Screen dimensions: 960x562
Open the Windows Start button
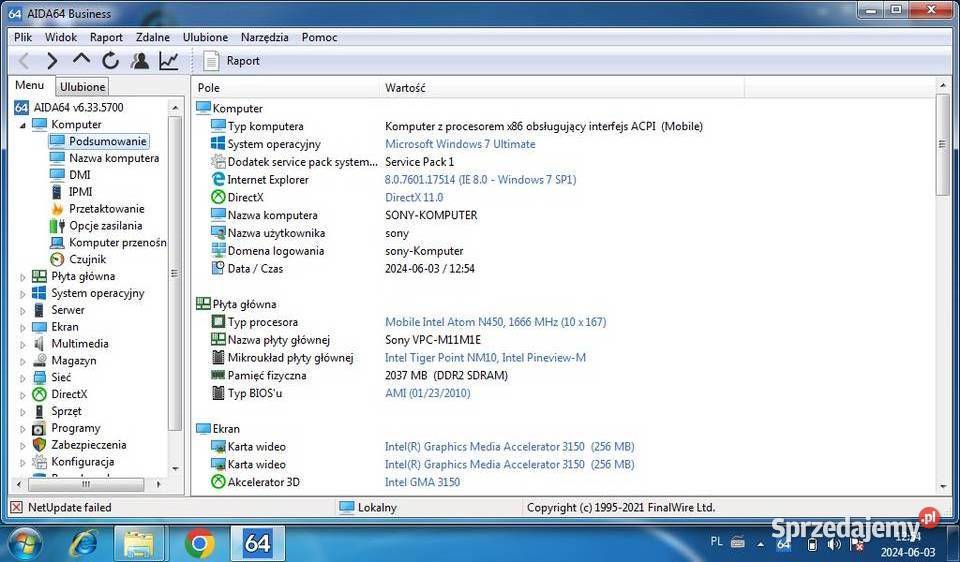[24, 544]
